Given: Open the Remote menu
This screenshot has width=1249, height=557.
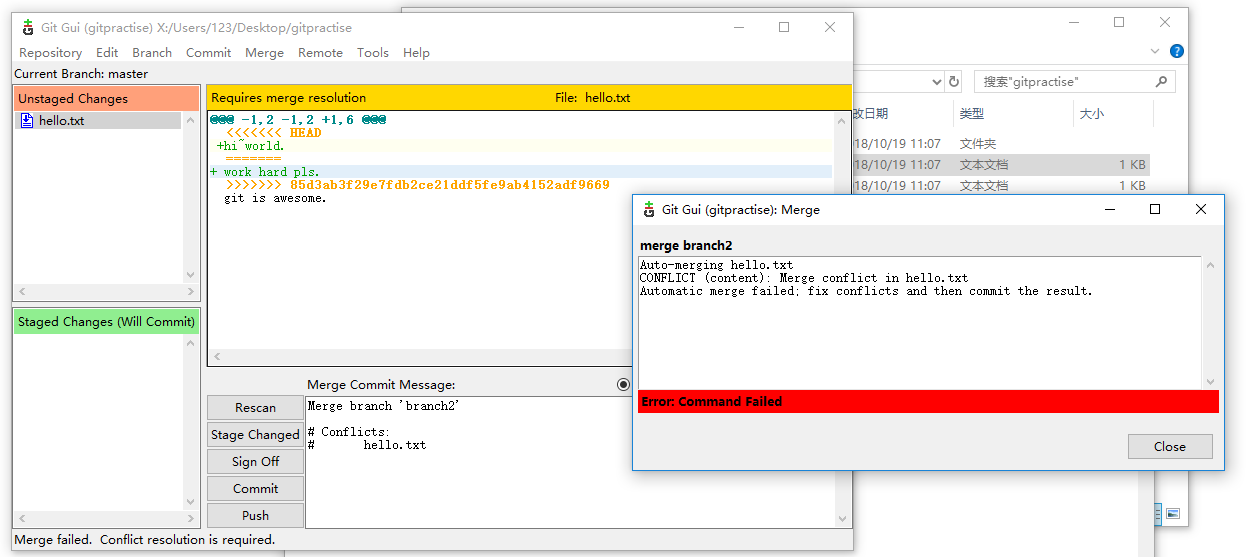Looking at the screenshot, I should [320, 53].
